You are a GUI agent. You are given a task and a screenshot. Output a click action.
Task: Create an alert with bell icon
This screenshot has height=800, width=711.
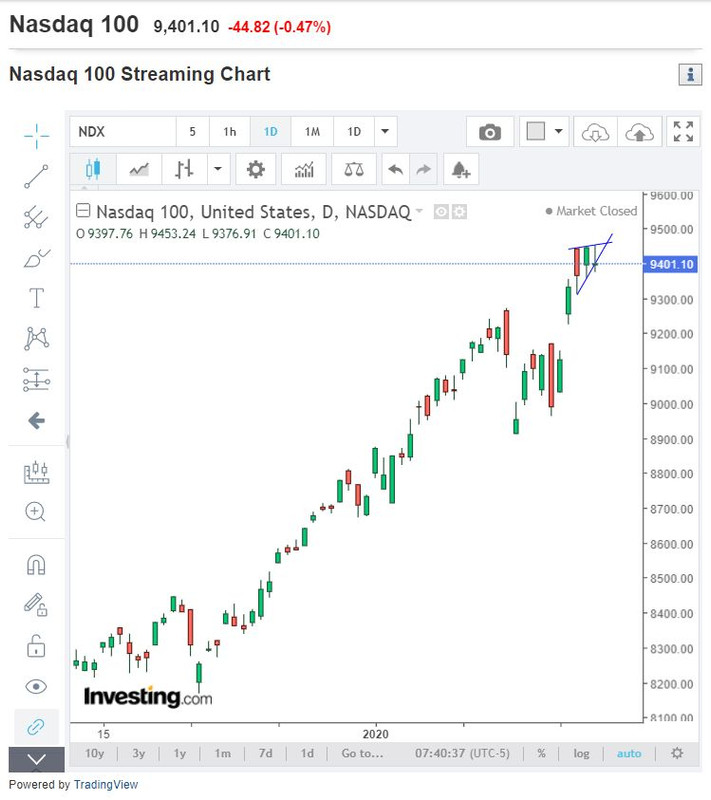point(461,169)
